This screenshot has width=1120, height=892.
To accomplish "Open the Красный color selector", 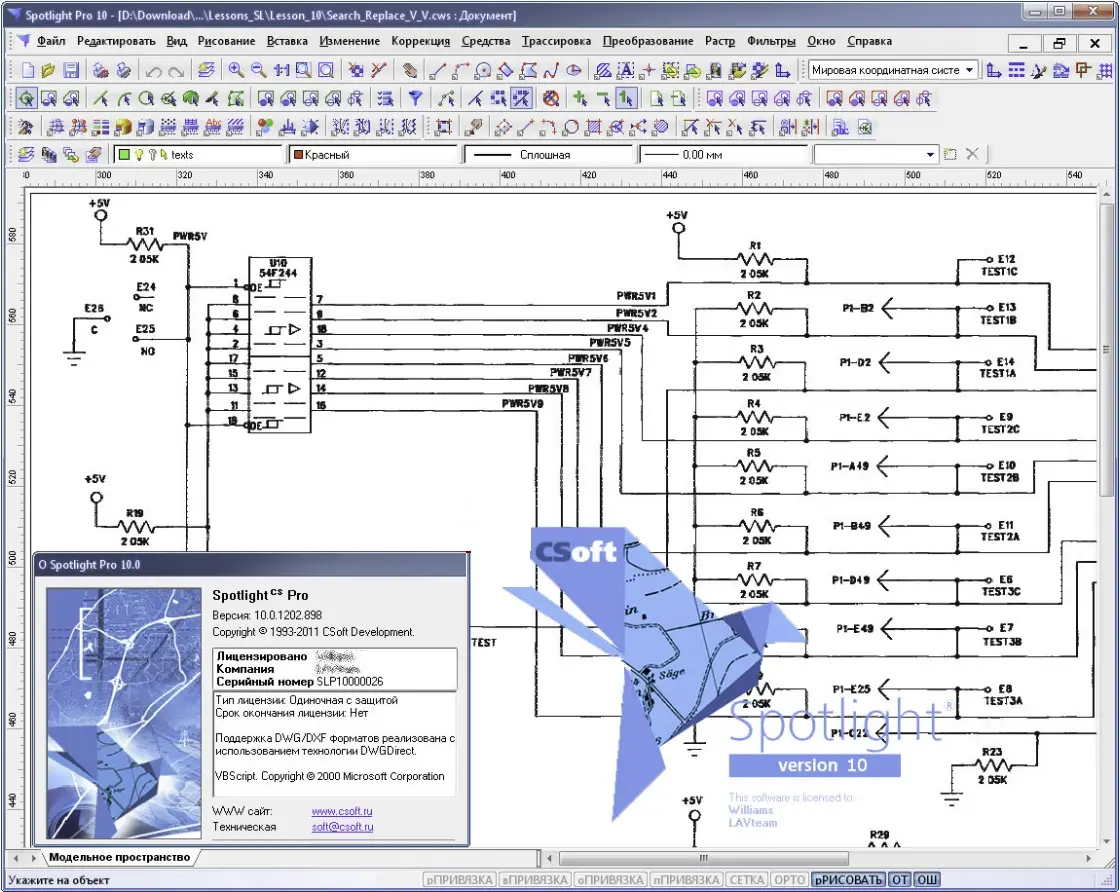I will point(373,154).
